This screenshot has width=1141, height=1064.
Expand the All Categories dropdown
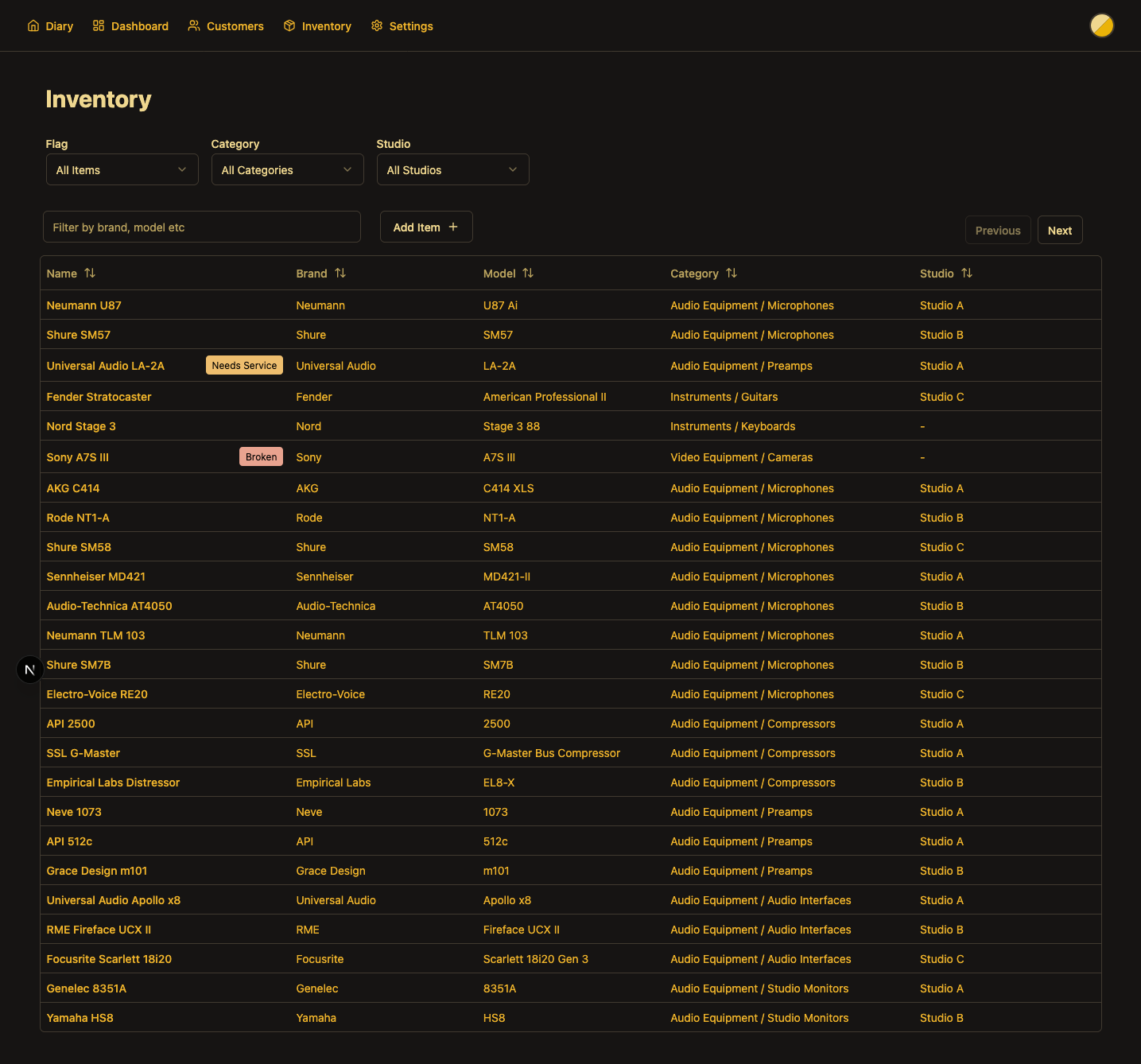[287, 169]
